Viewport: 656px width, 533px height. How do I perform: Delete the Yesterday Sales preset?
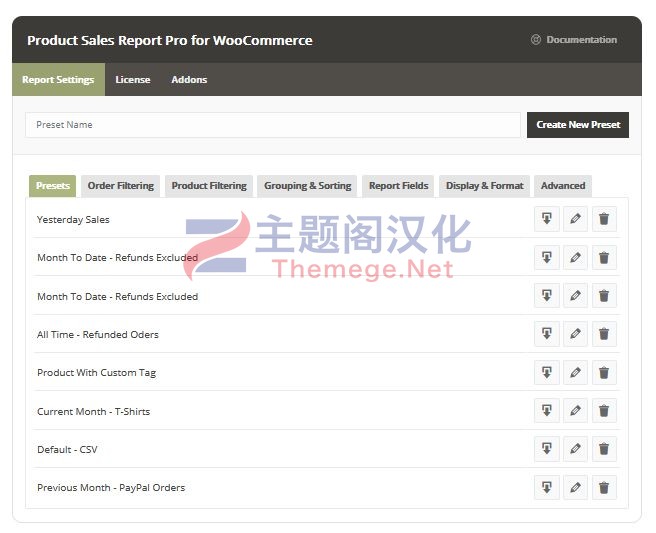pos(604,218)
